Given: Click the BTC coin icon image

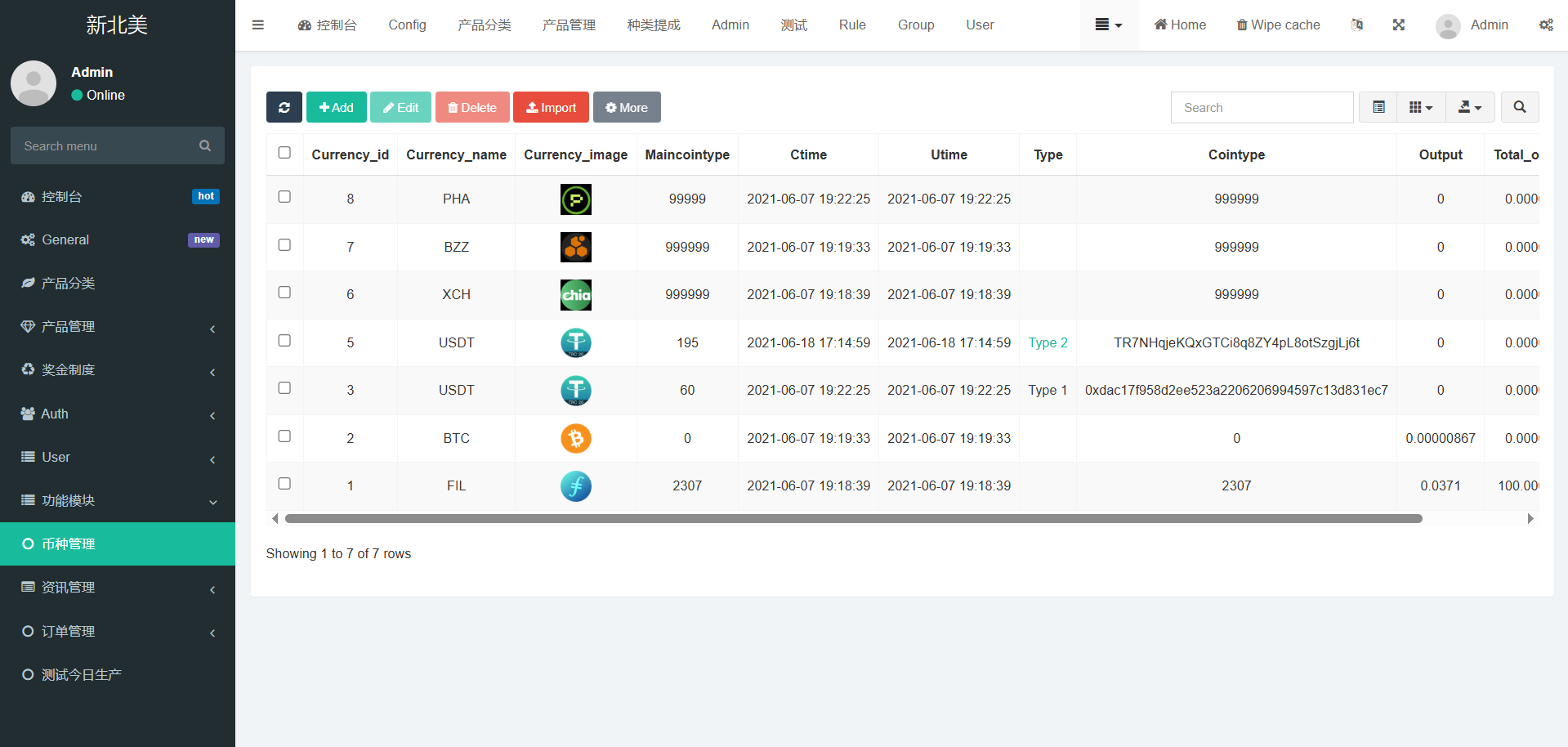Looking at the screenshot, I should [x=575, y=439].
